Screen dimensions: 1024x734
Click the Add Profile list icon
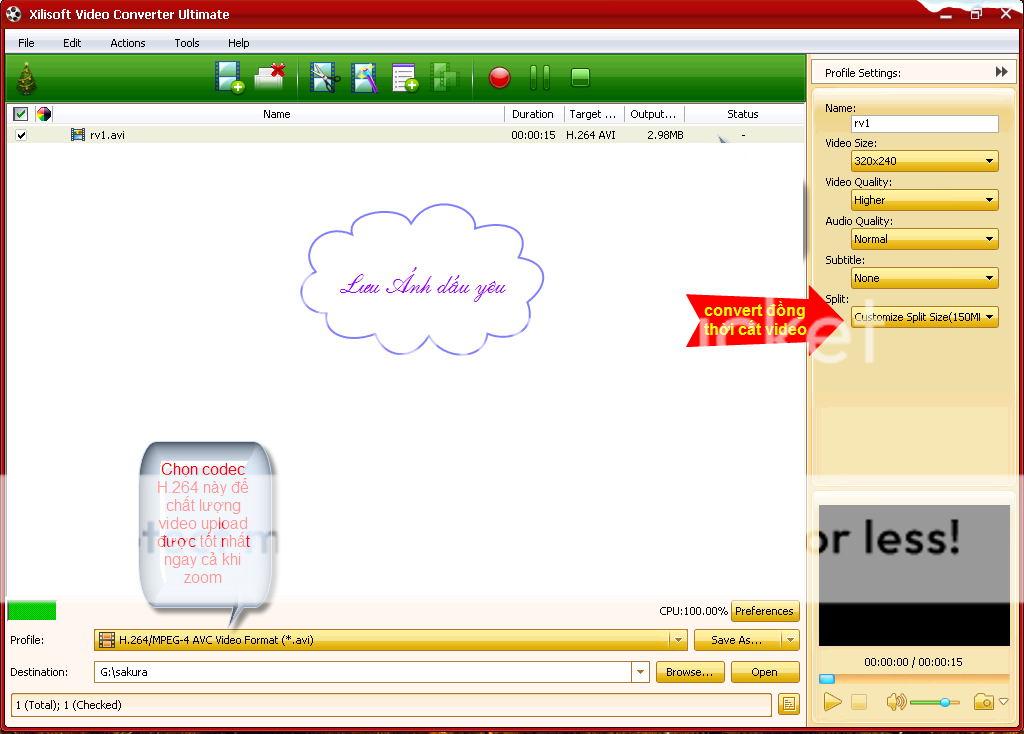(x=404, y=78)
